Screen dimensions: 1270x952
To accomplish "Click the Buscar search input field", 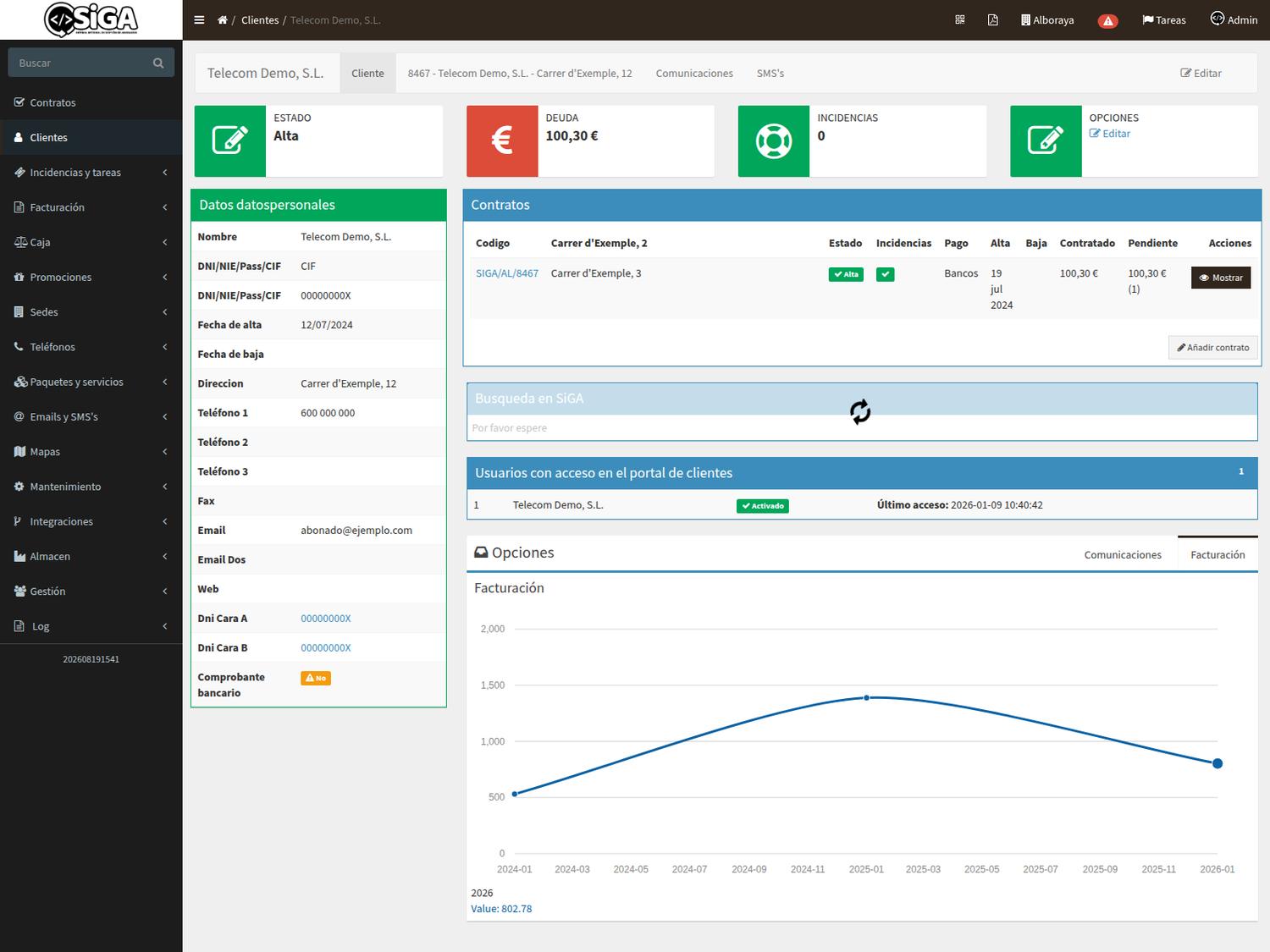I will (81, 63).
